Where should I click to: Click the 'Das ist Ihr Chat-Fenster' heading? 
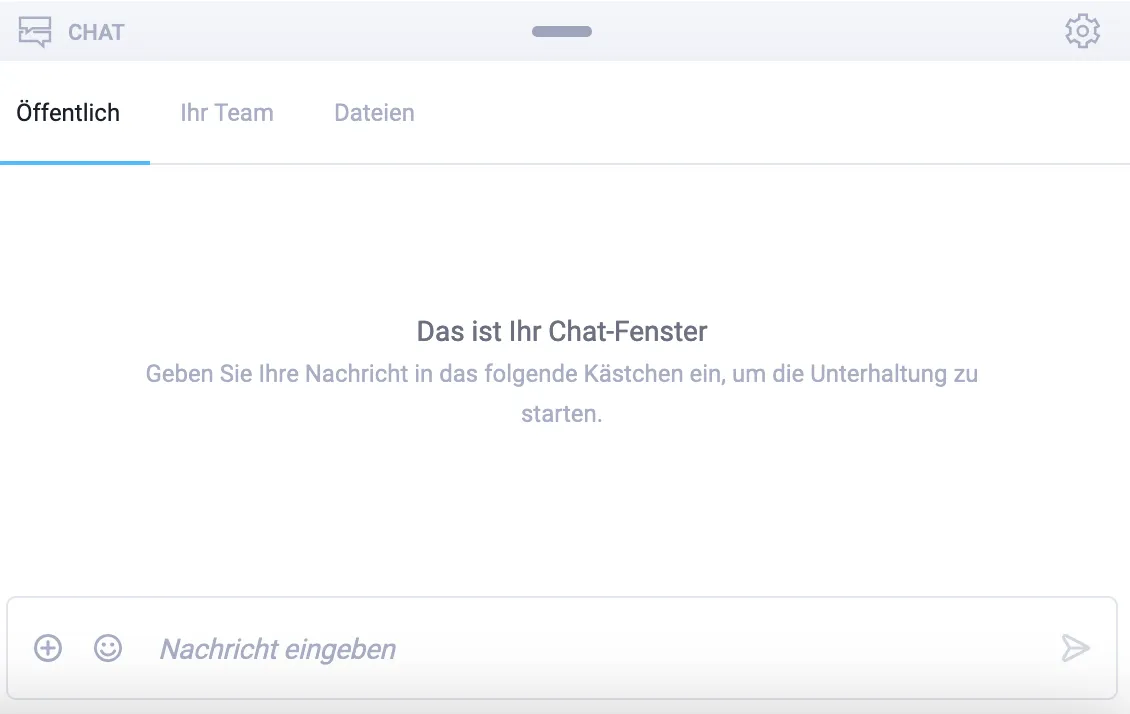(x=562, y=331)
